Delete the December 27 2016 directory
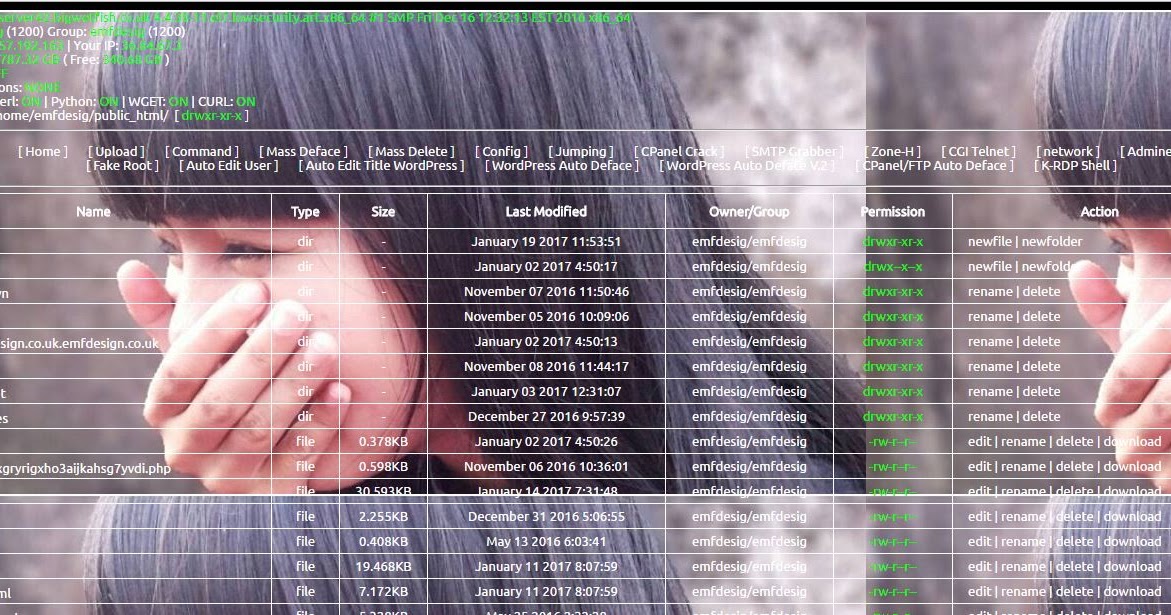This screenshot has height=615, width=1171. pyautogui.click(x=1041, y=416)
